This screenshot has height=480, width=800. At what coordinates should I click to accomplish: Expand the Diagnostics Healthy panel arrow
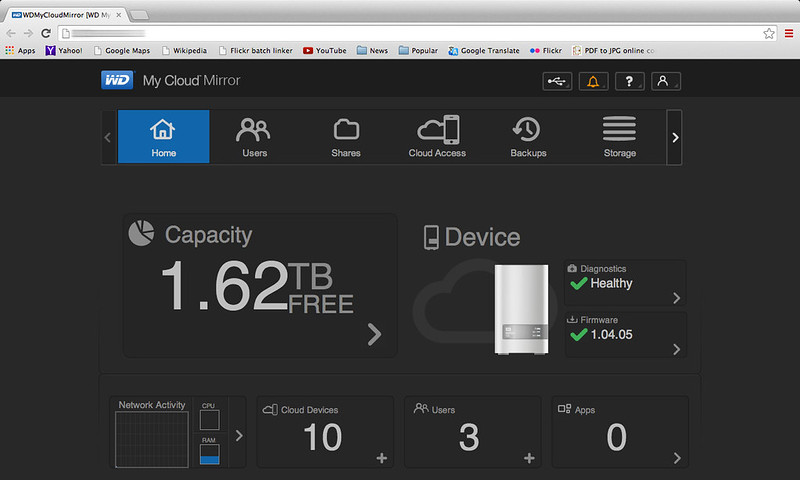pos(677,298)
